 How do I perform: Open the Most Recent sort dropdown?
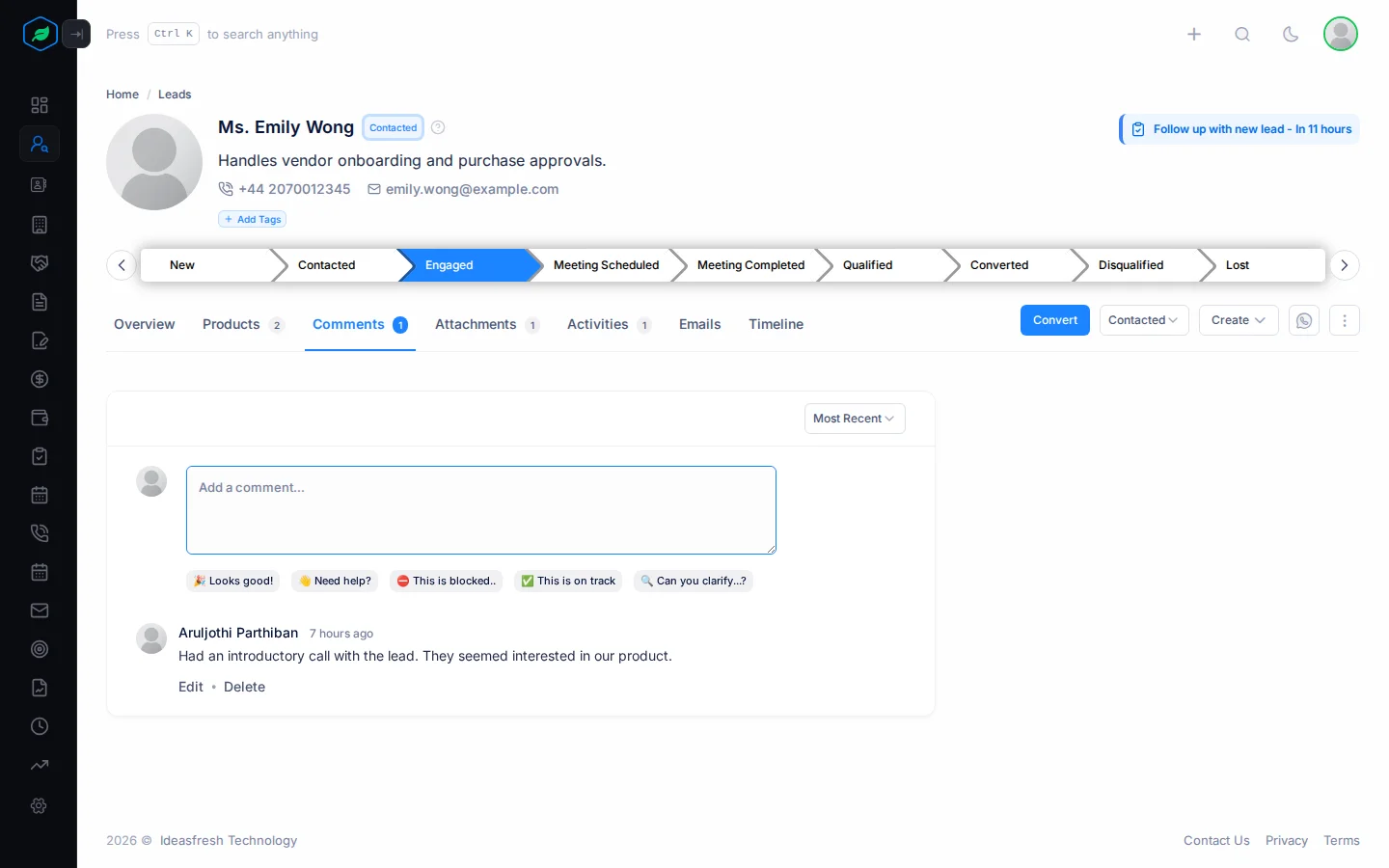[855, 419]
